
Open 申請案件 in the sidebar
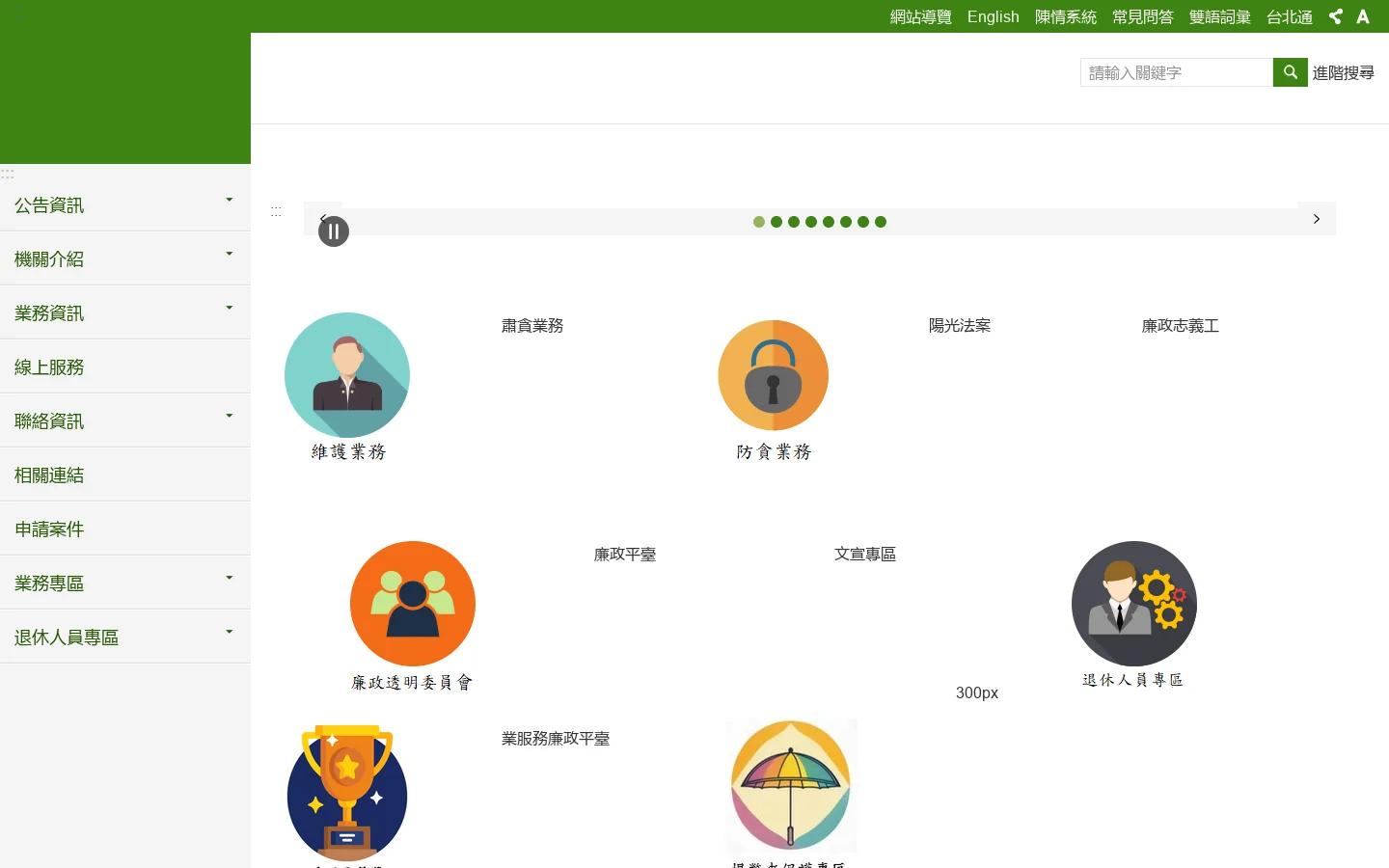pyautogui.click(x=125, y=529)
